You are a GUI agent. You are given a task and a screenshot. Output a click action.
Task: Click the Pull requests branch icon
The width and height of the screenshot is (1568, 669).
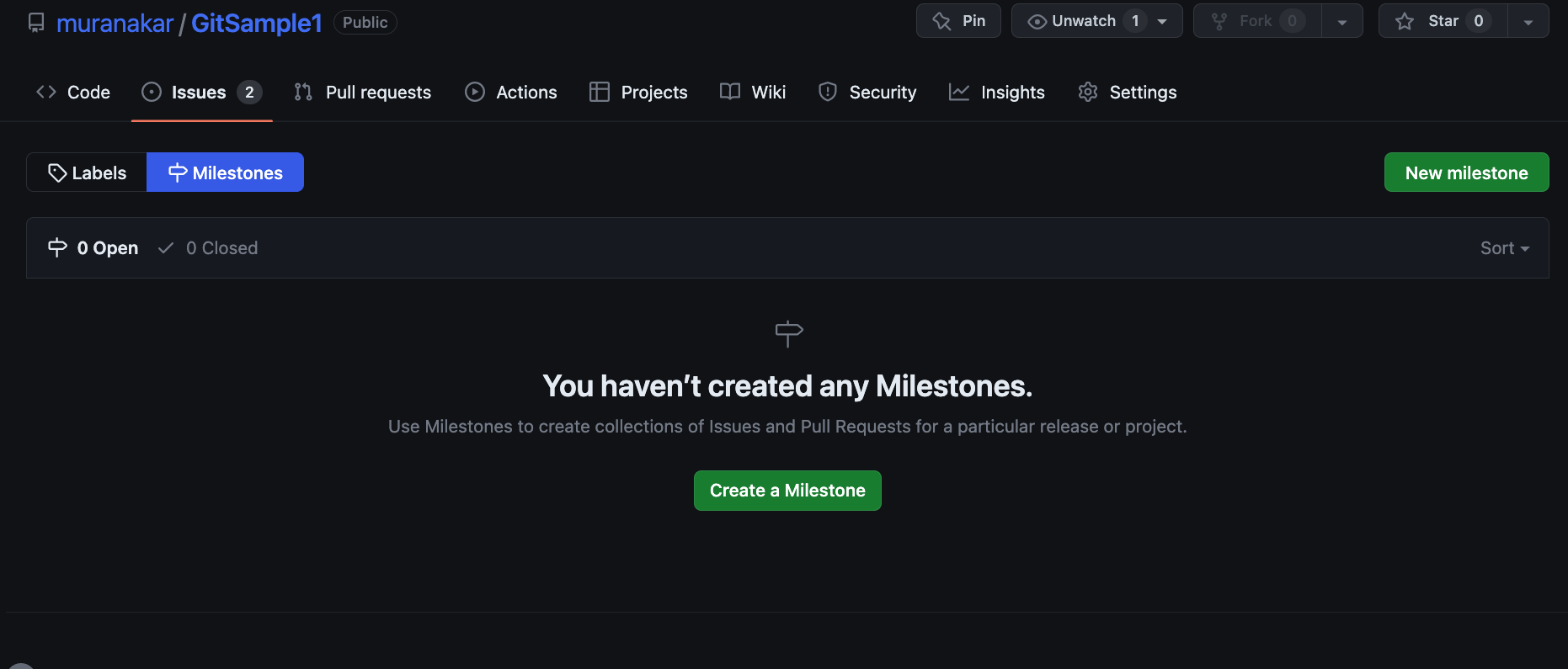click(x=303, y=92)
